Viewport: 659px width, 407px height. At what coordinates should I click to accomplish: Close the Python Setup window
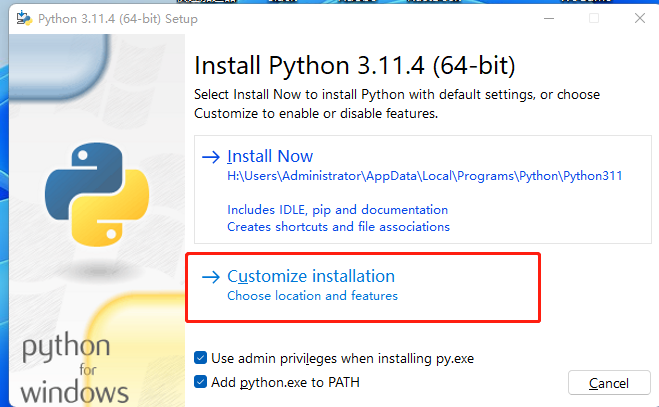(x=640, y=18)
